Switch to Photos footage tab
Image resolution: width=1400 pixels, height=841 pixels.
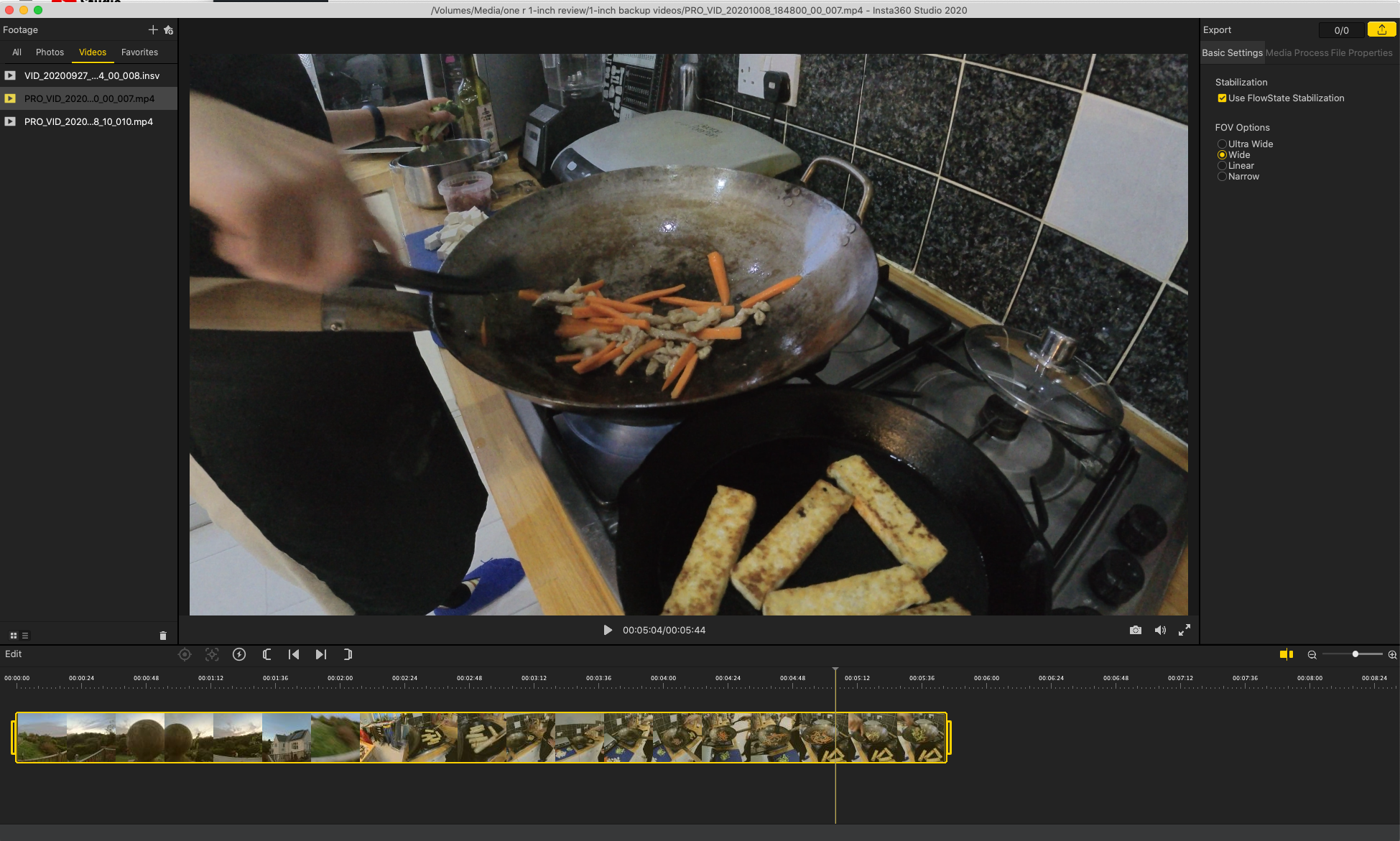click(50, 52)
